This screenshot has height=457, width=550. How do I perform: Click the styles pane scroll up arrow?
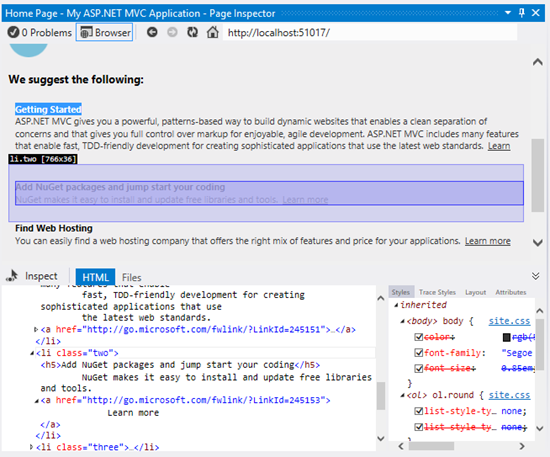[x=540, y=311]
